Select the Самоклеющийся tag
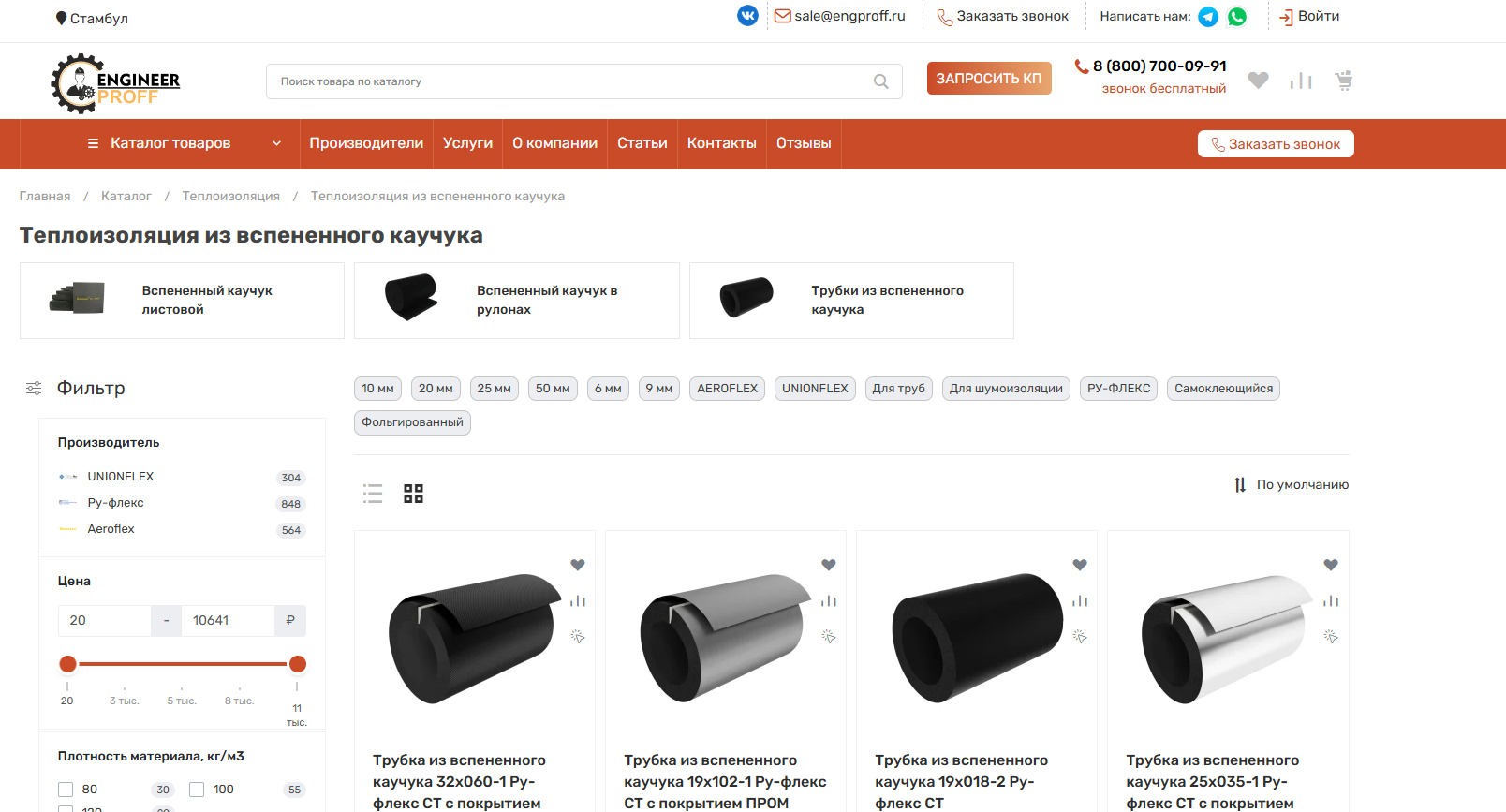This screenshot has height=812, width=1506. pyautogui.click(x=1223, y=389)
